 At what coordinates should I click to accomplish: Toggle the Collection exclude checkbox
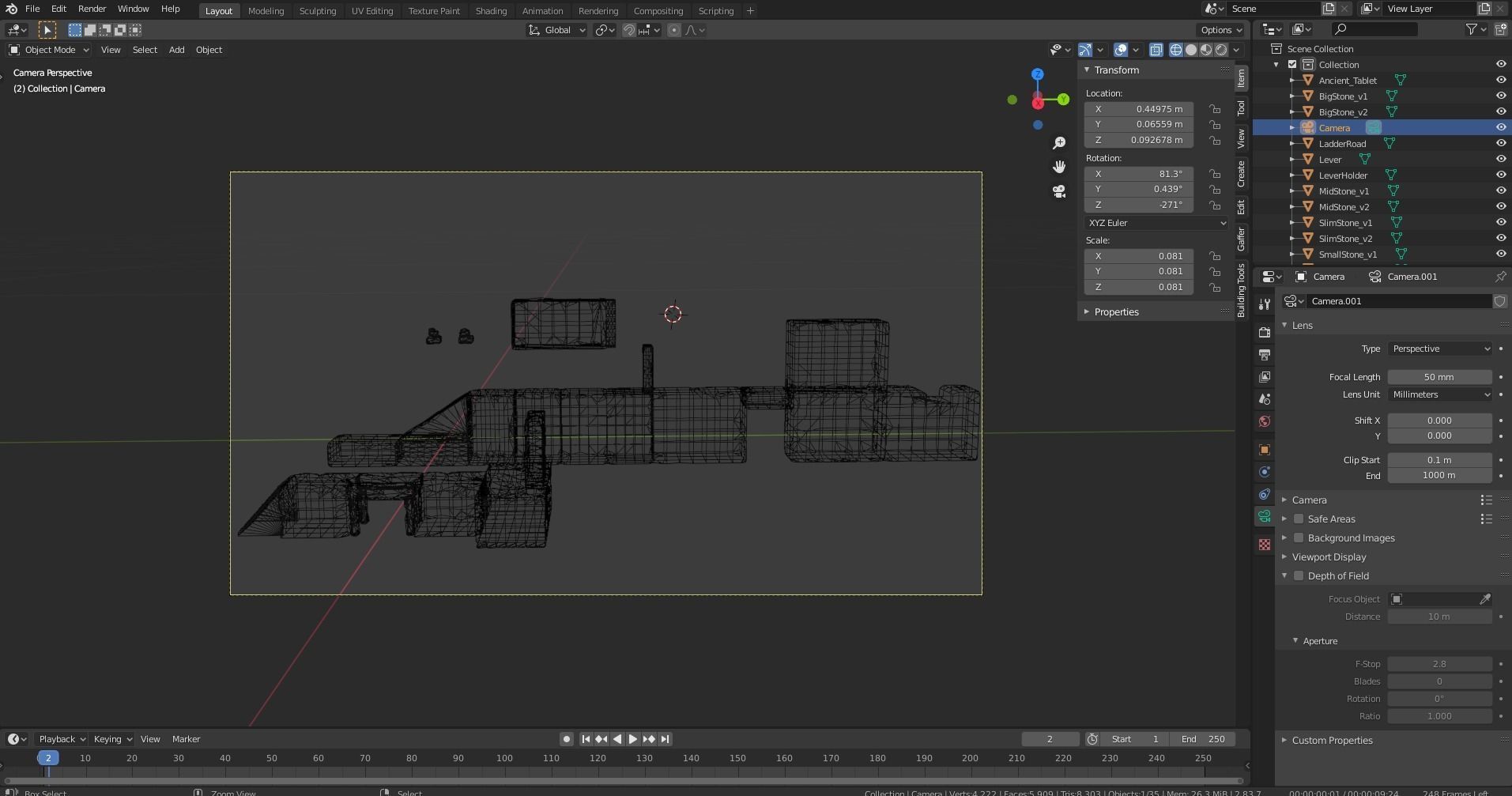(1292, 65)
